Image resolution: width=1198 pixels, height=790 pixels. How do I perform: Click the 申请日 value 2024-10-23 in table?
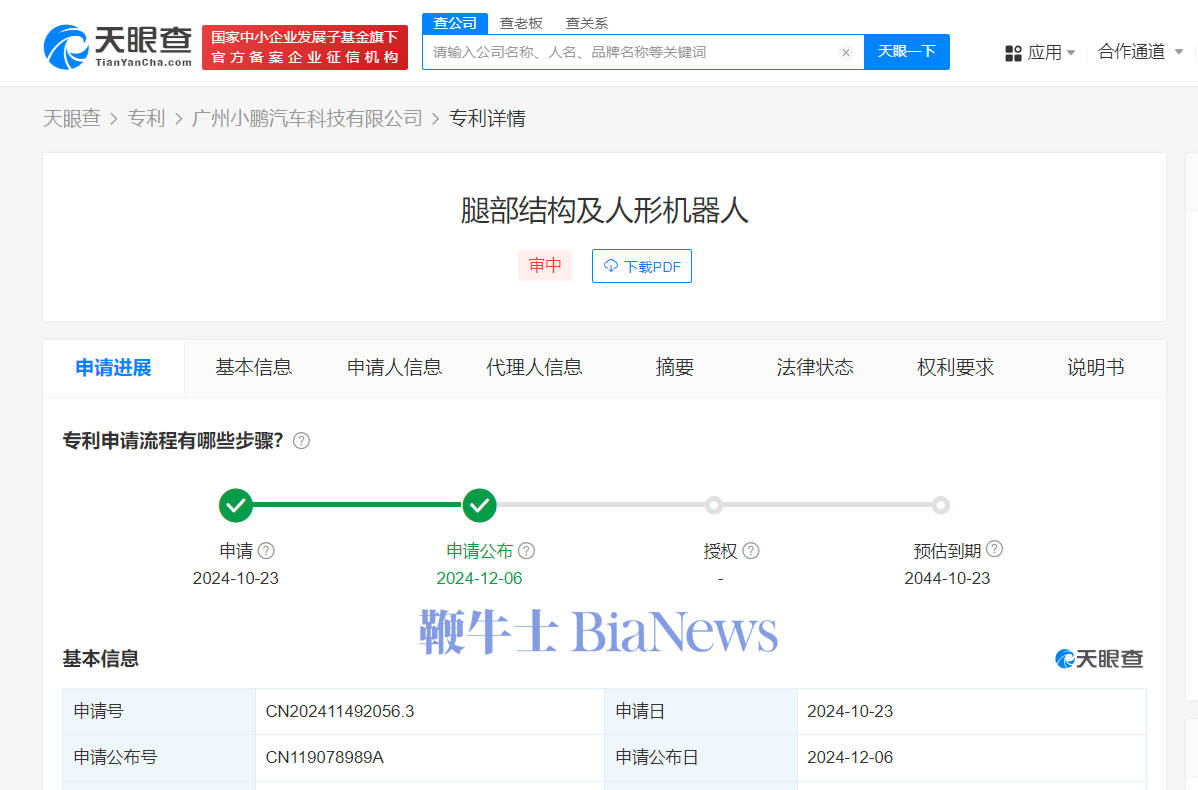[850, 712]
